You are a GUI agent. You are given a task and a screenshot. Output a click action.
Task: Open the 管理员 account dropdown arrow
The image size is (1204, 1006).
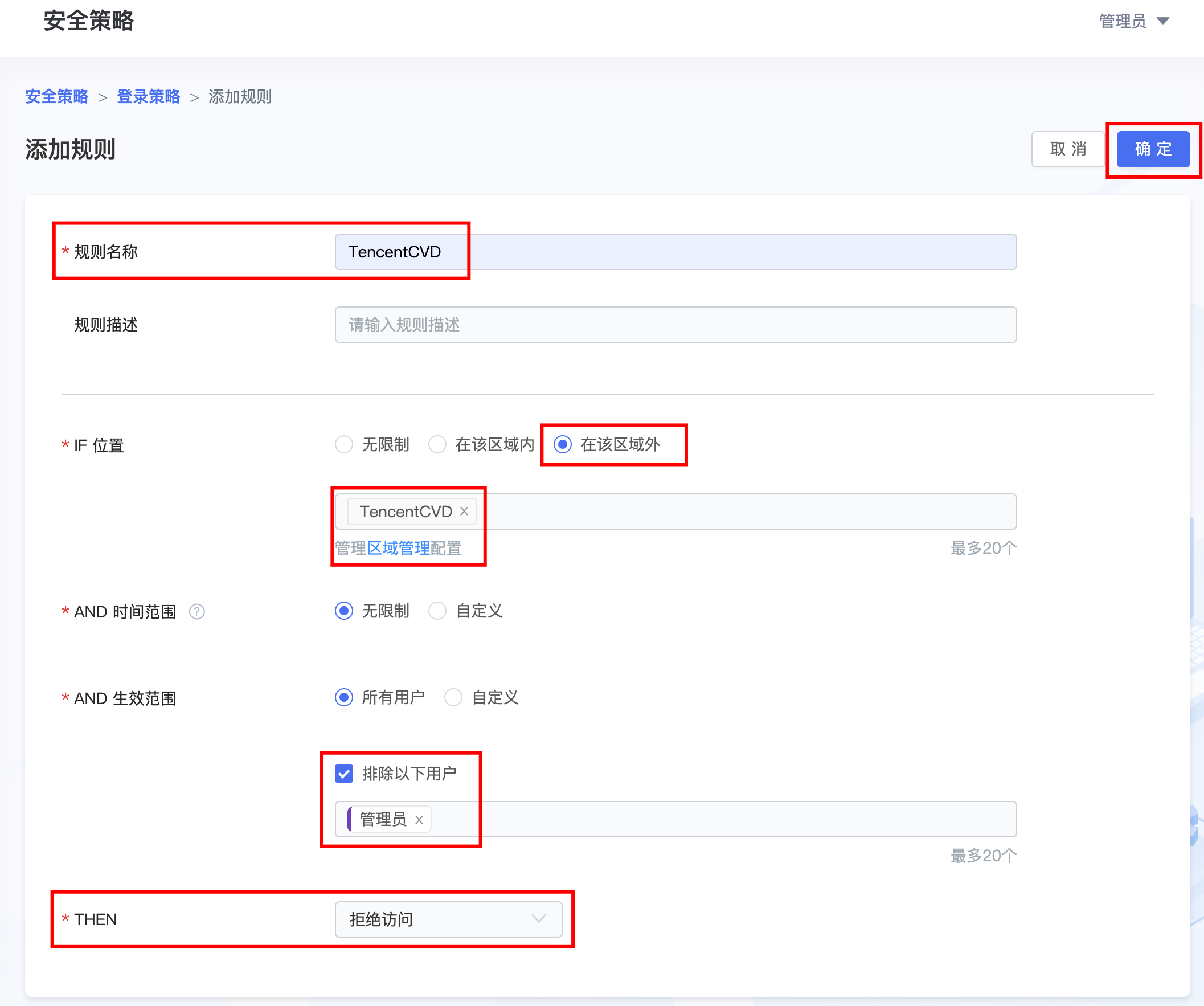1163,21
